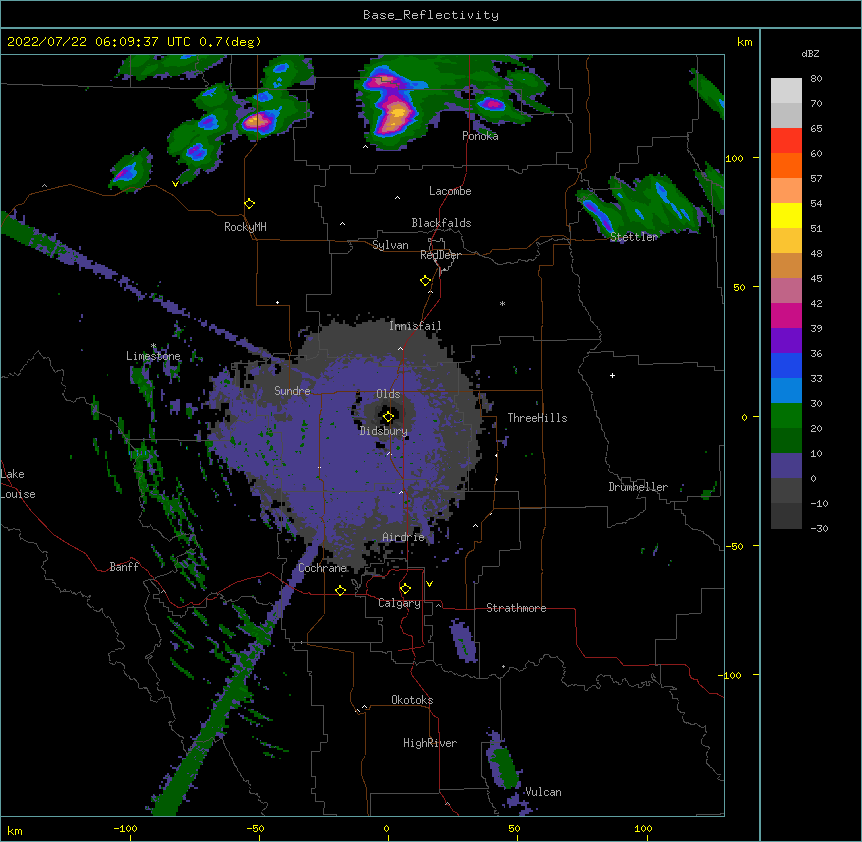
Task: Select the red 60-65 dBZ legend swatch
Action: pyautogui.click(x=786, y=141)
